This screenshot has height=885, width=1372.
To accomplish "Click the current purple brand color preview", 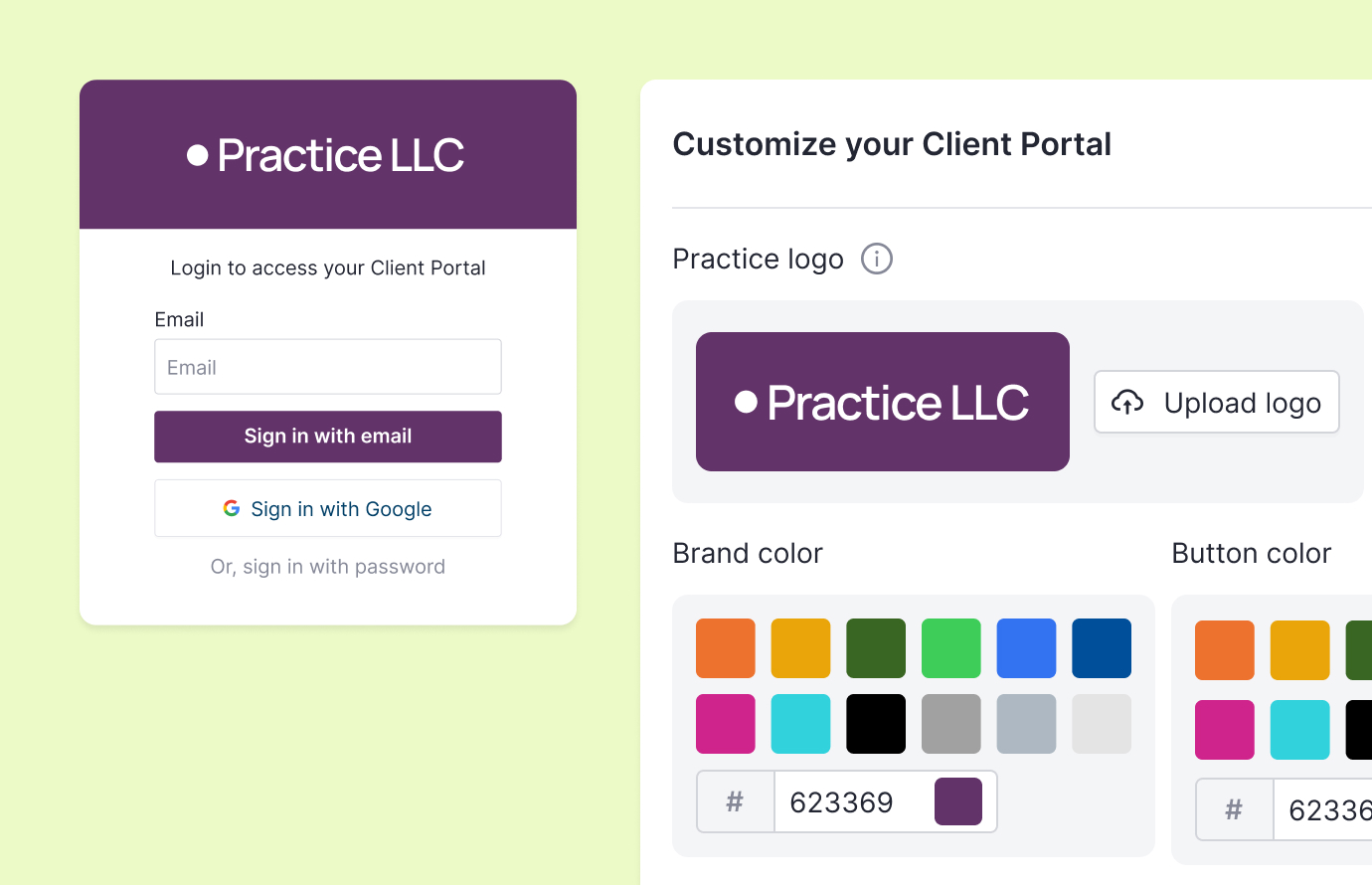I will click(x=959, y=801).
